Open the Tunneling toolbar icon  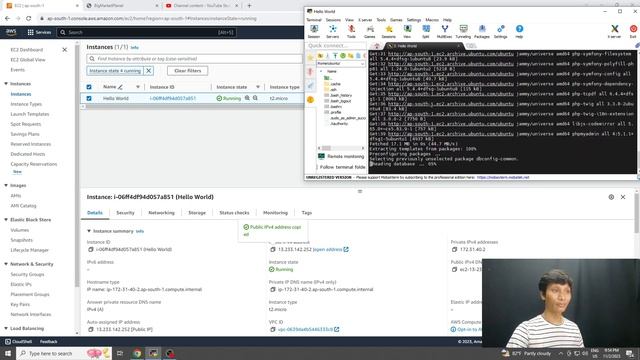463,31
